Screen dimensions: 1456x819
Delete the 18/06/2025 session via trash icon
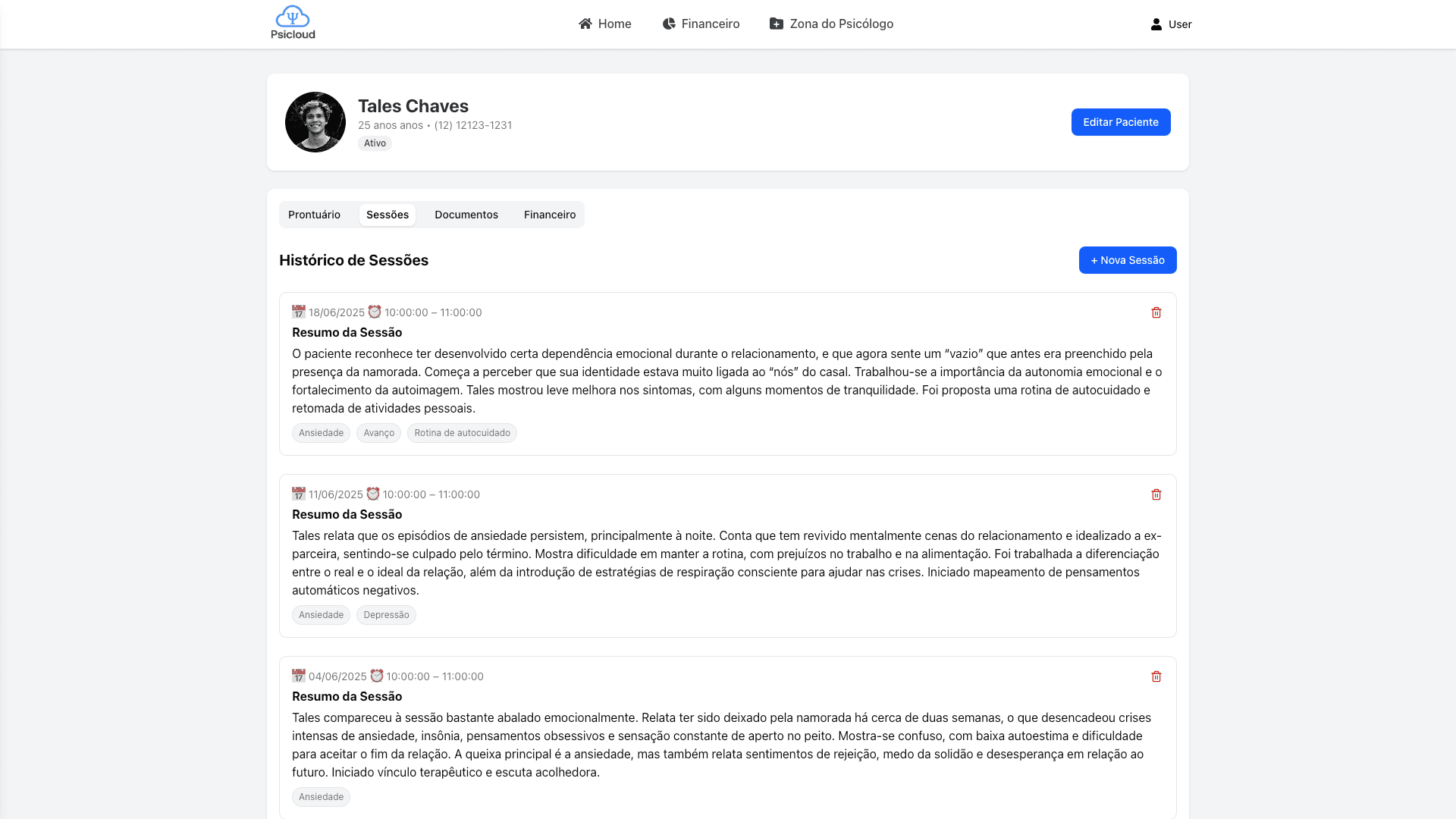click(x=1156, y=312)
